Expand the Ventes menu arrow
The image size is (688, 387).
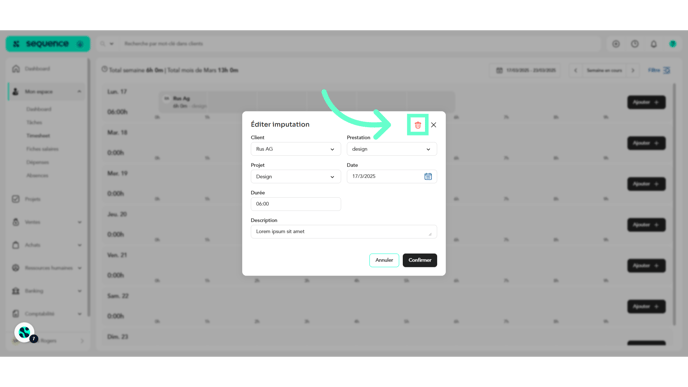coord(79,222)
